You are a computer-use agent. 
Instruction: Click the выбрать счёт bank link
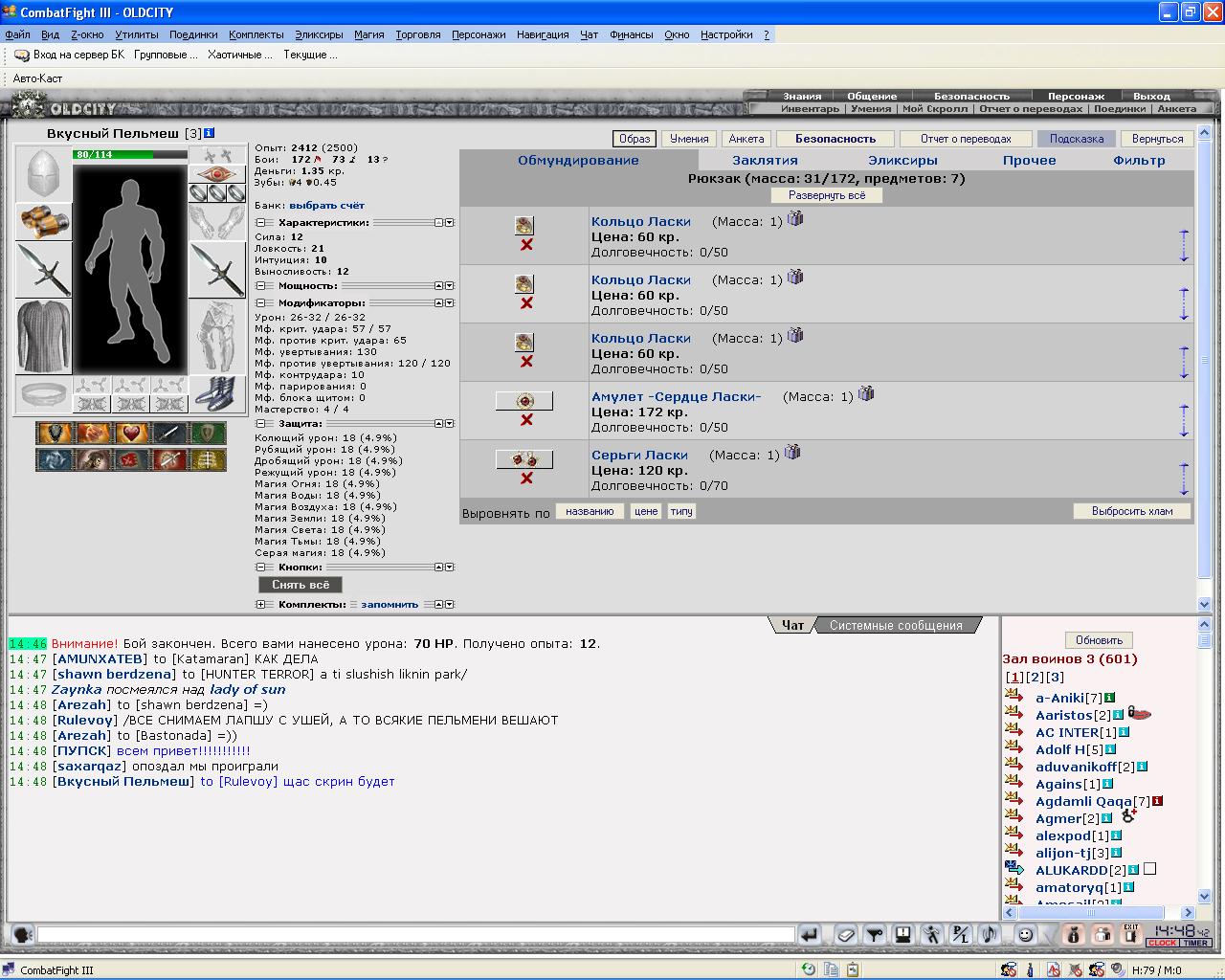tap(326, 206)
